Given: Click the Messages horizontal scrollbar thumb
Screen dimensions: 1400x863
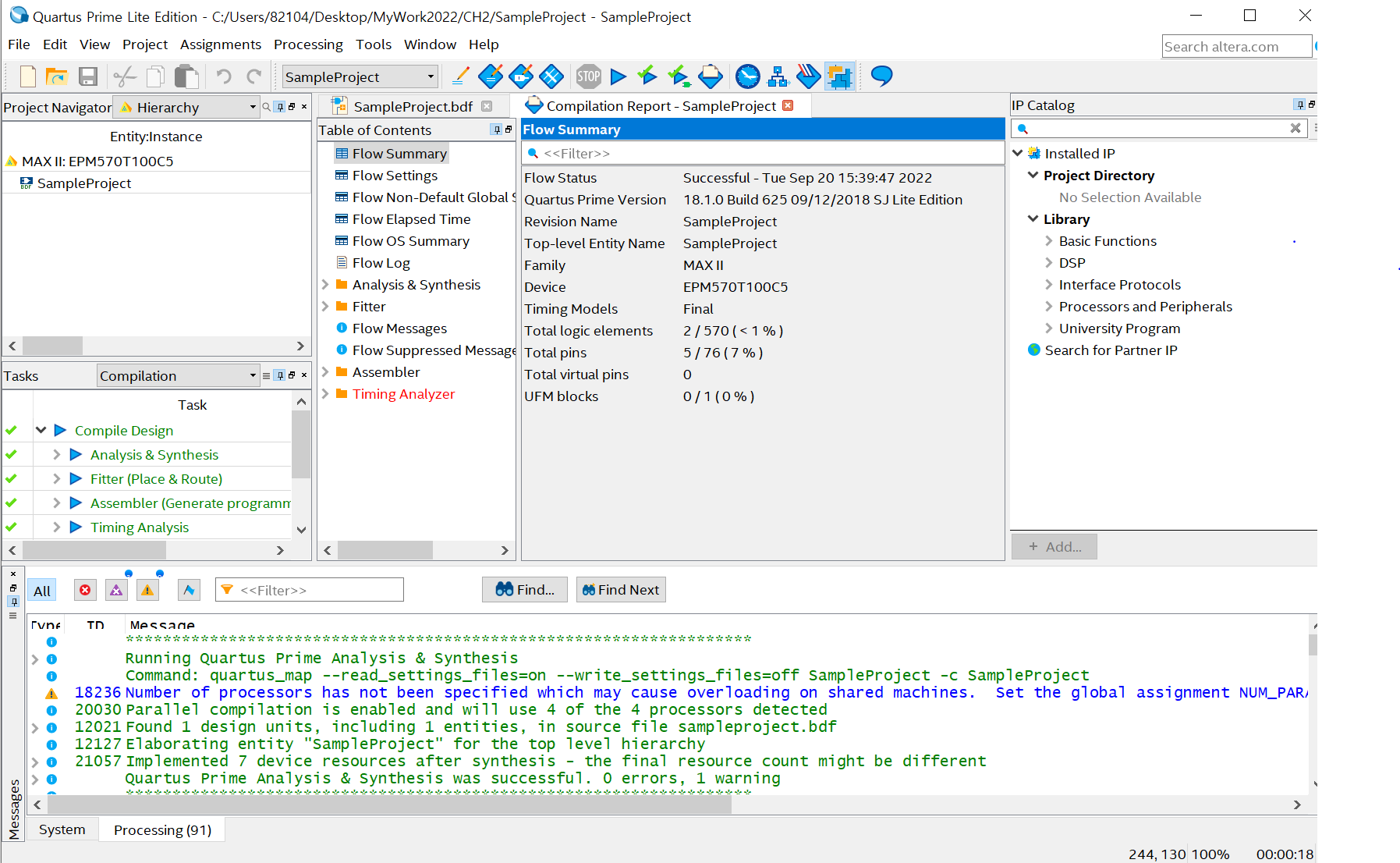Looking at the screenshot, I should (389, 804).
